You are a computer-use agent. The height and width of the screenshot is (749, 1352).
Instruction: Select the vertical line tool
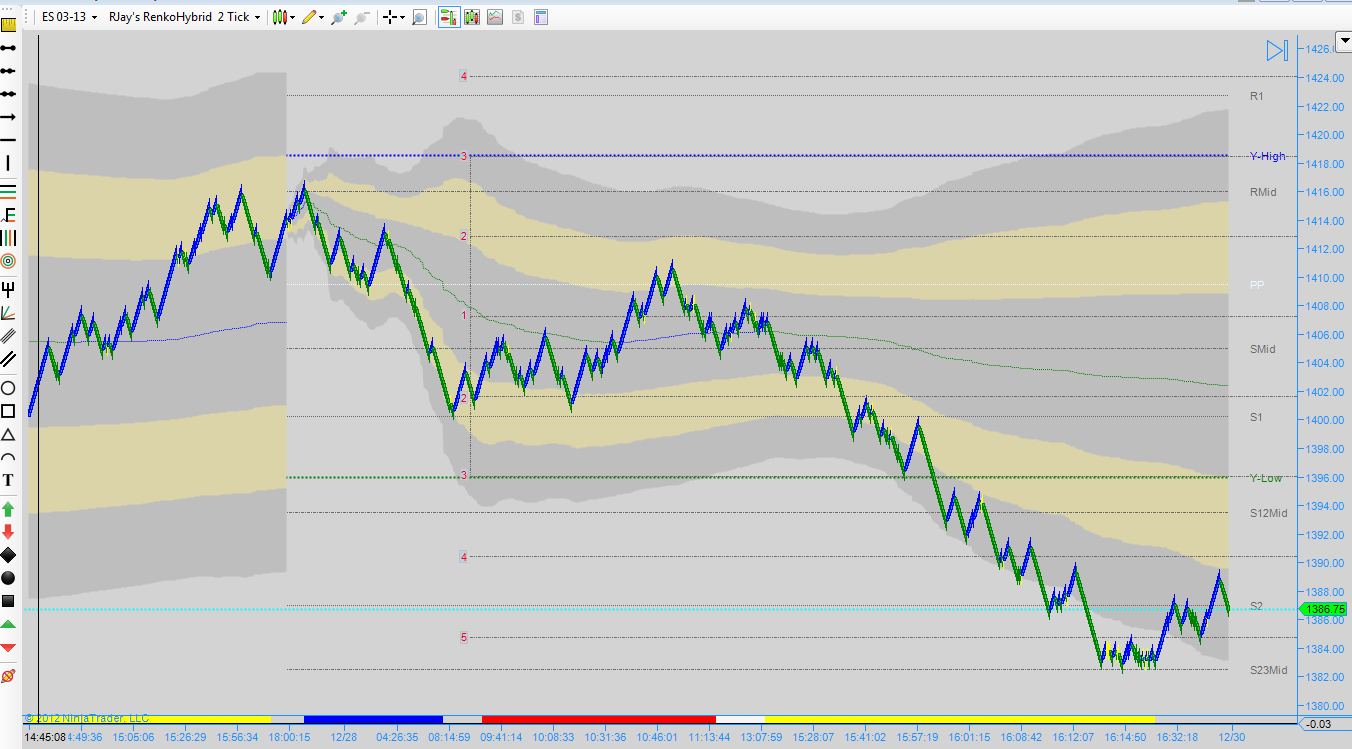click(8, 164)
